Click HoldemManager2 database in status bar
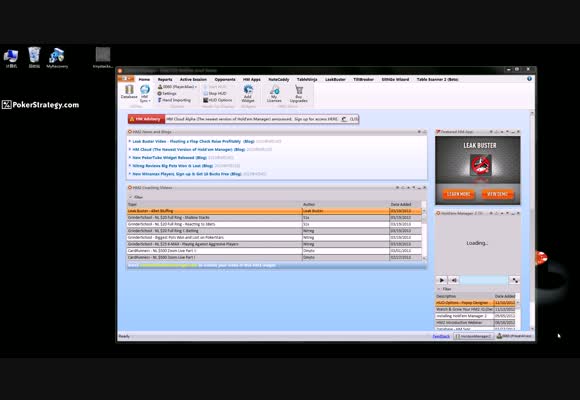 [473, 336]
